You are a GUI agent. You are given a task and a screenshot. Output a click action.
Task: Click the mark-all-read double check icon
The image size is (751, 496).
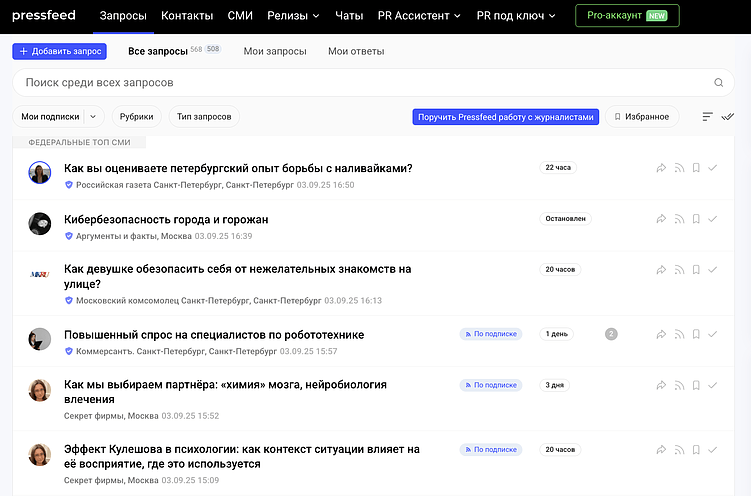click(x=728, y=117)
